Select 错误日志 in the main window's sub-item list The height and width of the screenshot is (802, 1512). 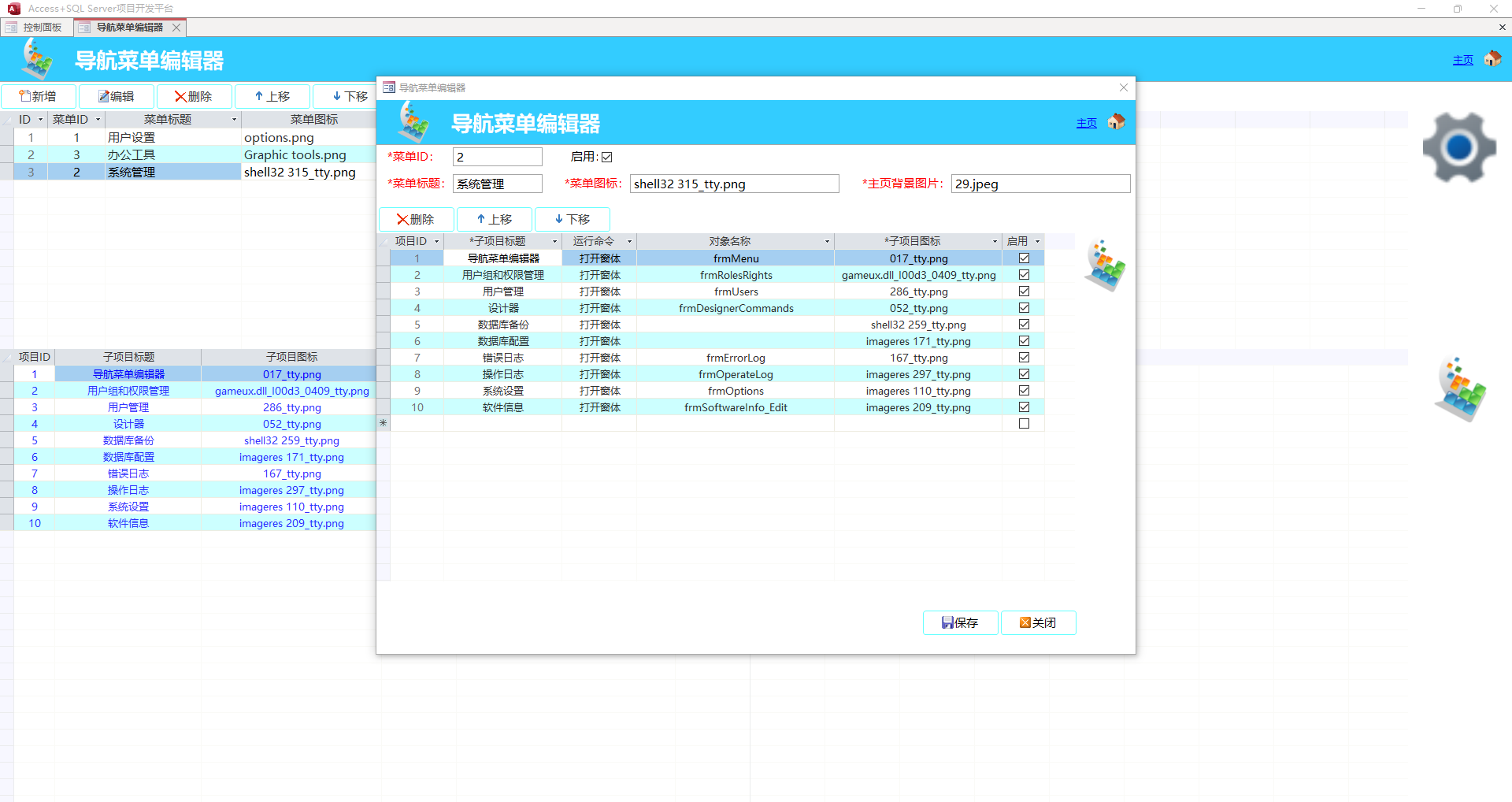tap(128, 473)
